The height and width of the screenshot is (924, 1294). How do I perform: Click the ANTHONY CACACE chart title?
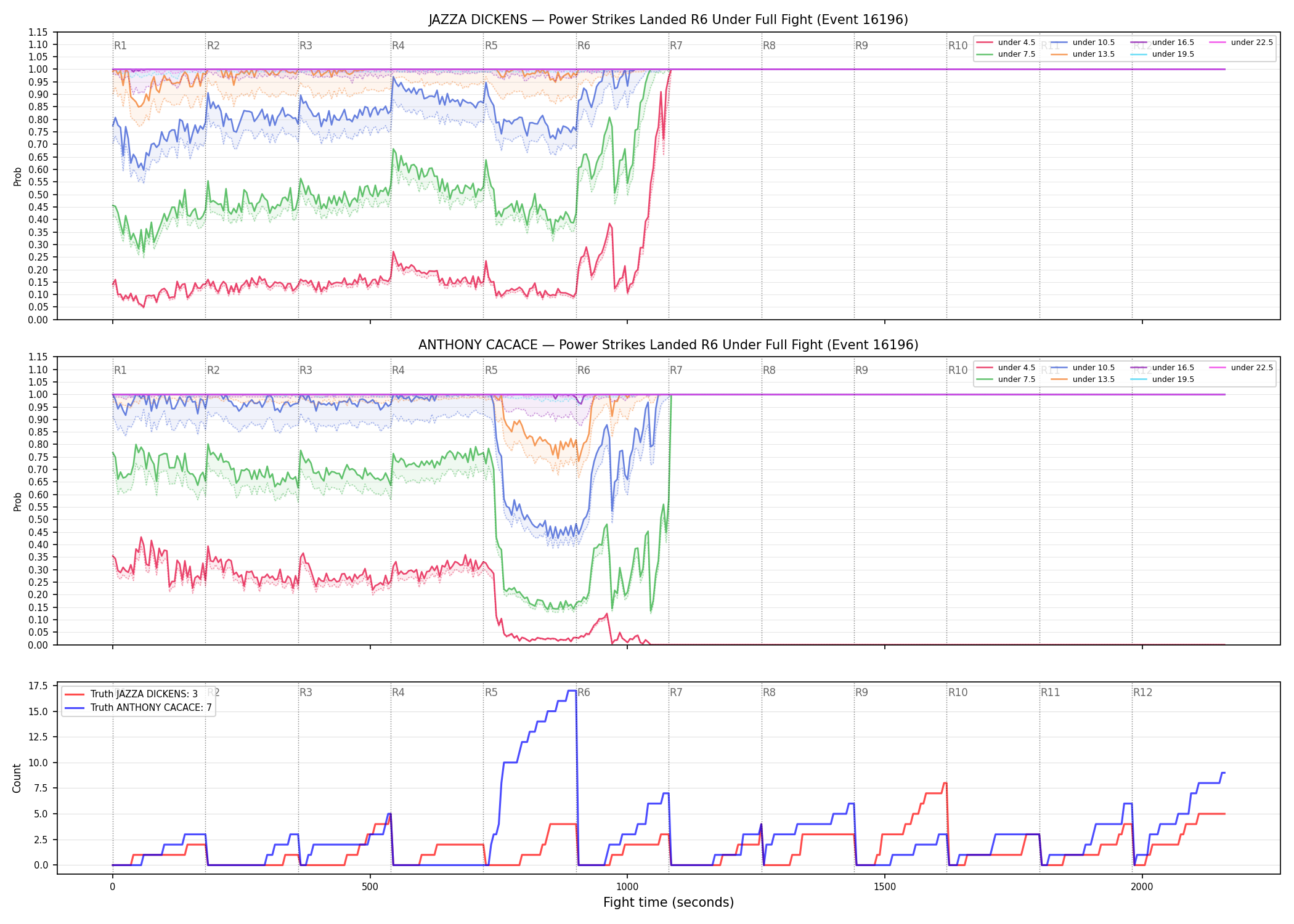click(668, 345)
